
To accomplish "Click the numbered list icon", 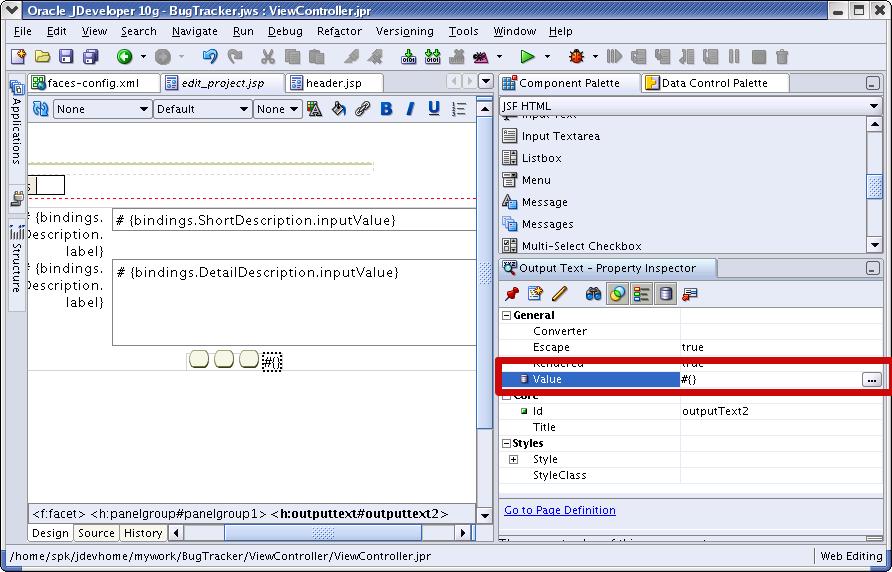I will click(459, 109).
